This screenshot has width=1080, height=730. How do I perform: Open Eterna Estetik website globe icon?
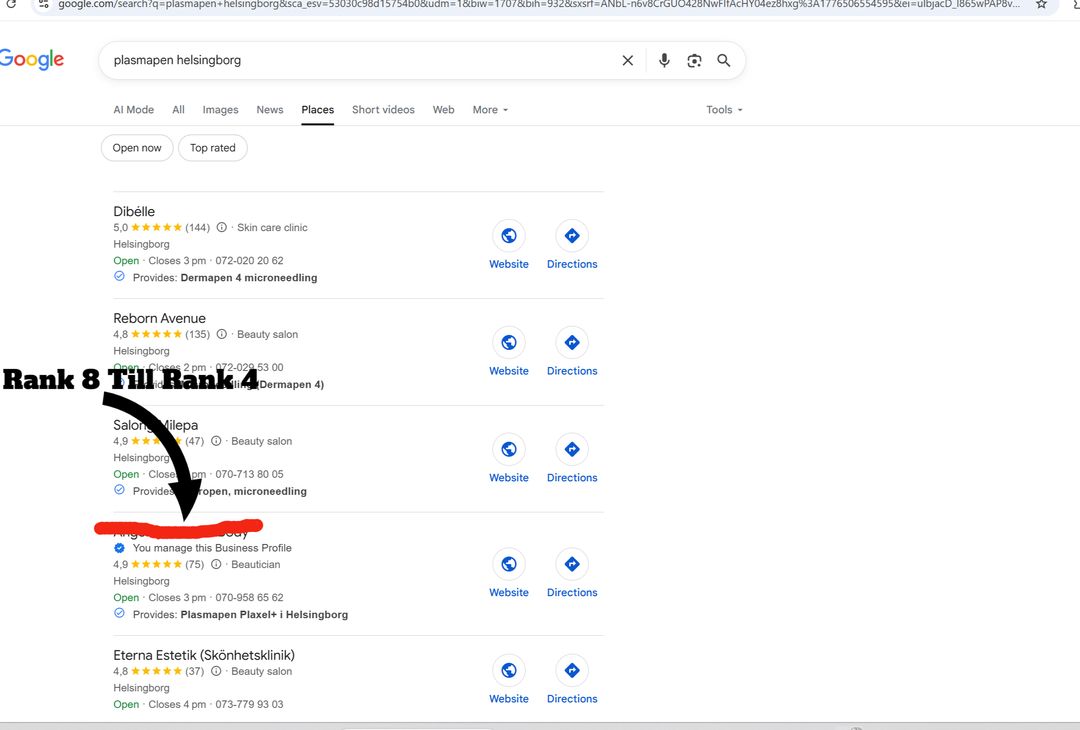click(x=509, y=670)
